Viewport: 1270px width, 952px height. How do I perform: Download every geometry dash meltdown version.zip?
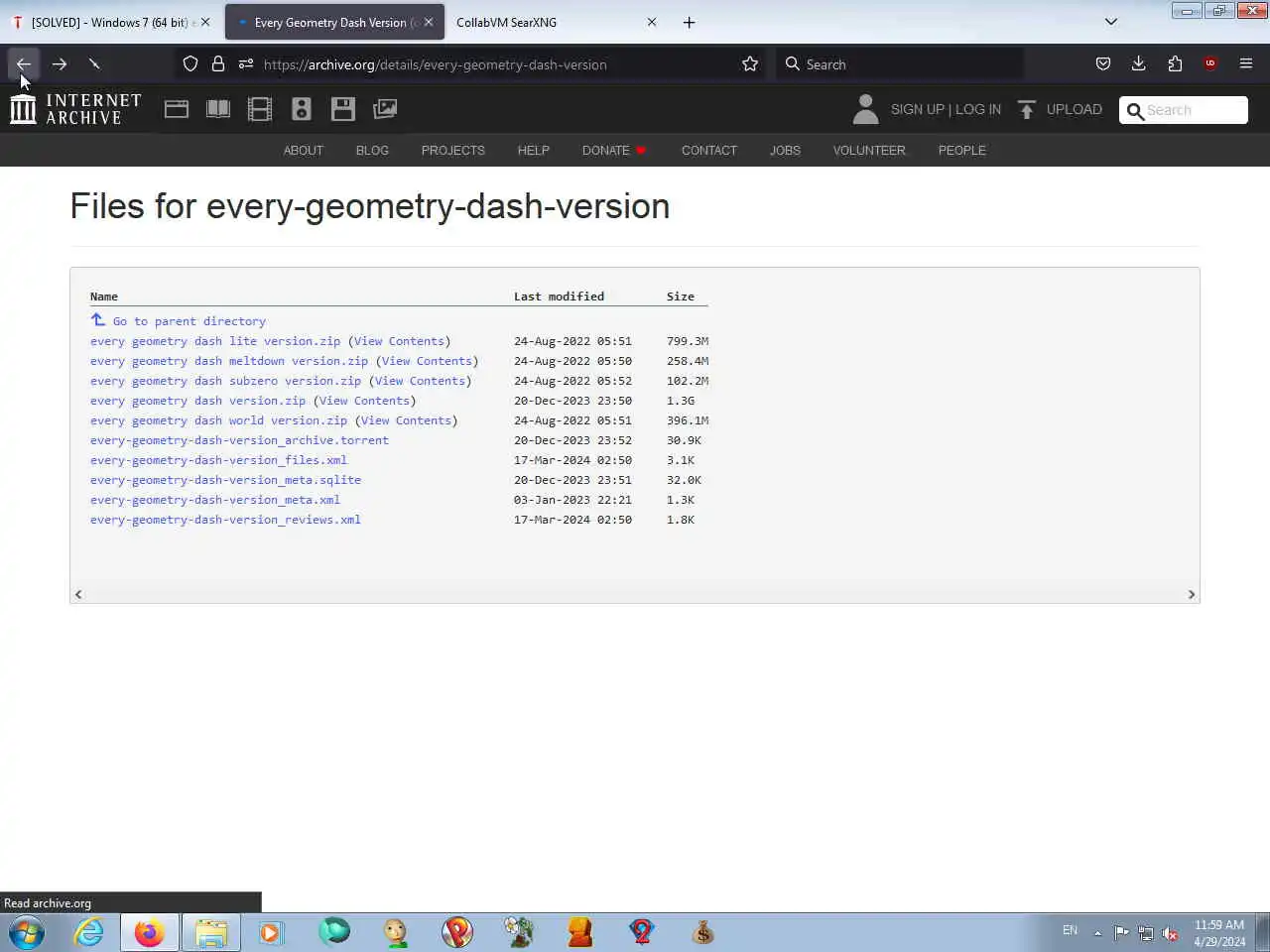[229, 361]
